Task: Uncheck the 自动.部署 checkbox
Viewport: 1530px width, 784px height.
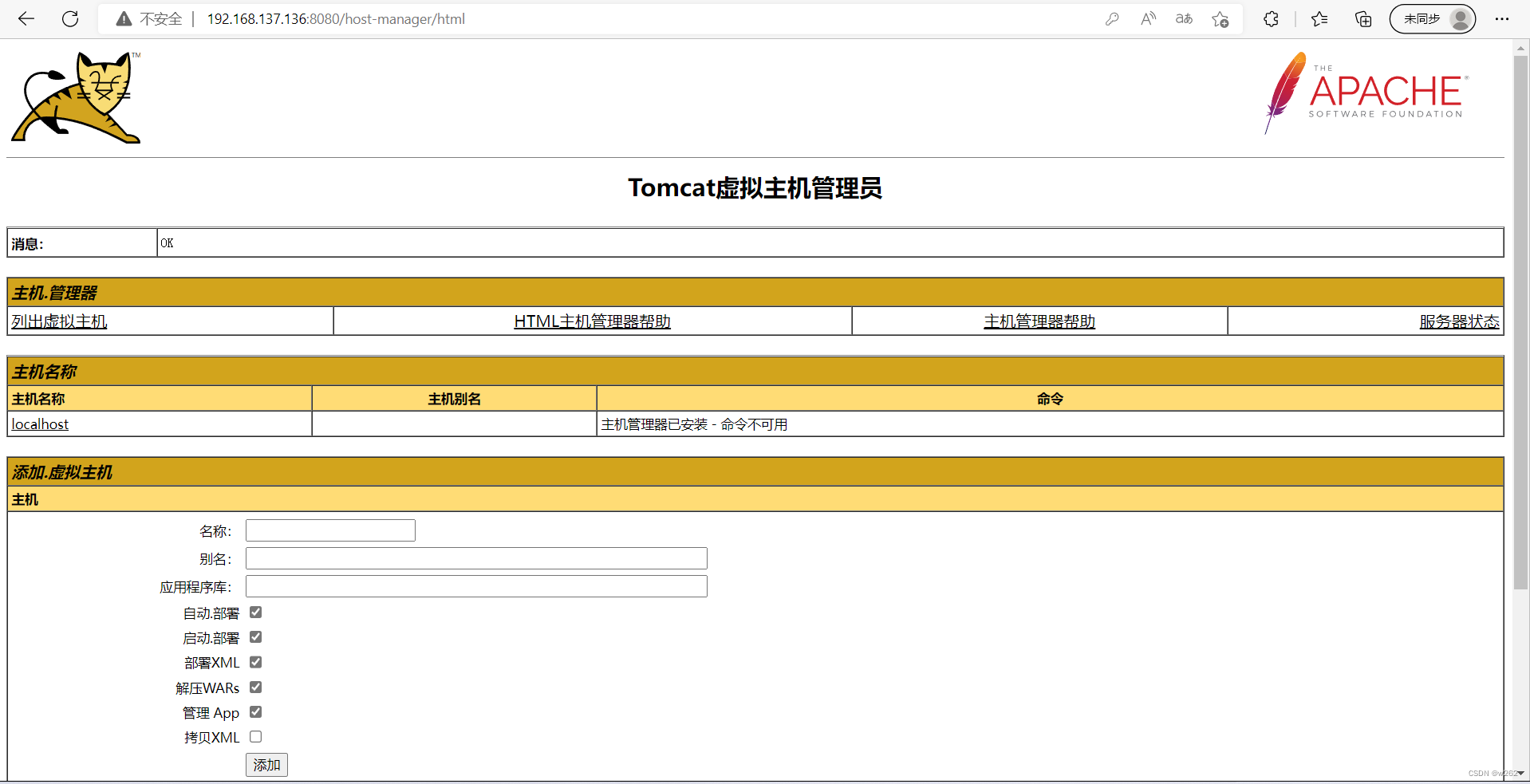Action: (255, 613)
